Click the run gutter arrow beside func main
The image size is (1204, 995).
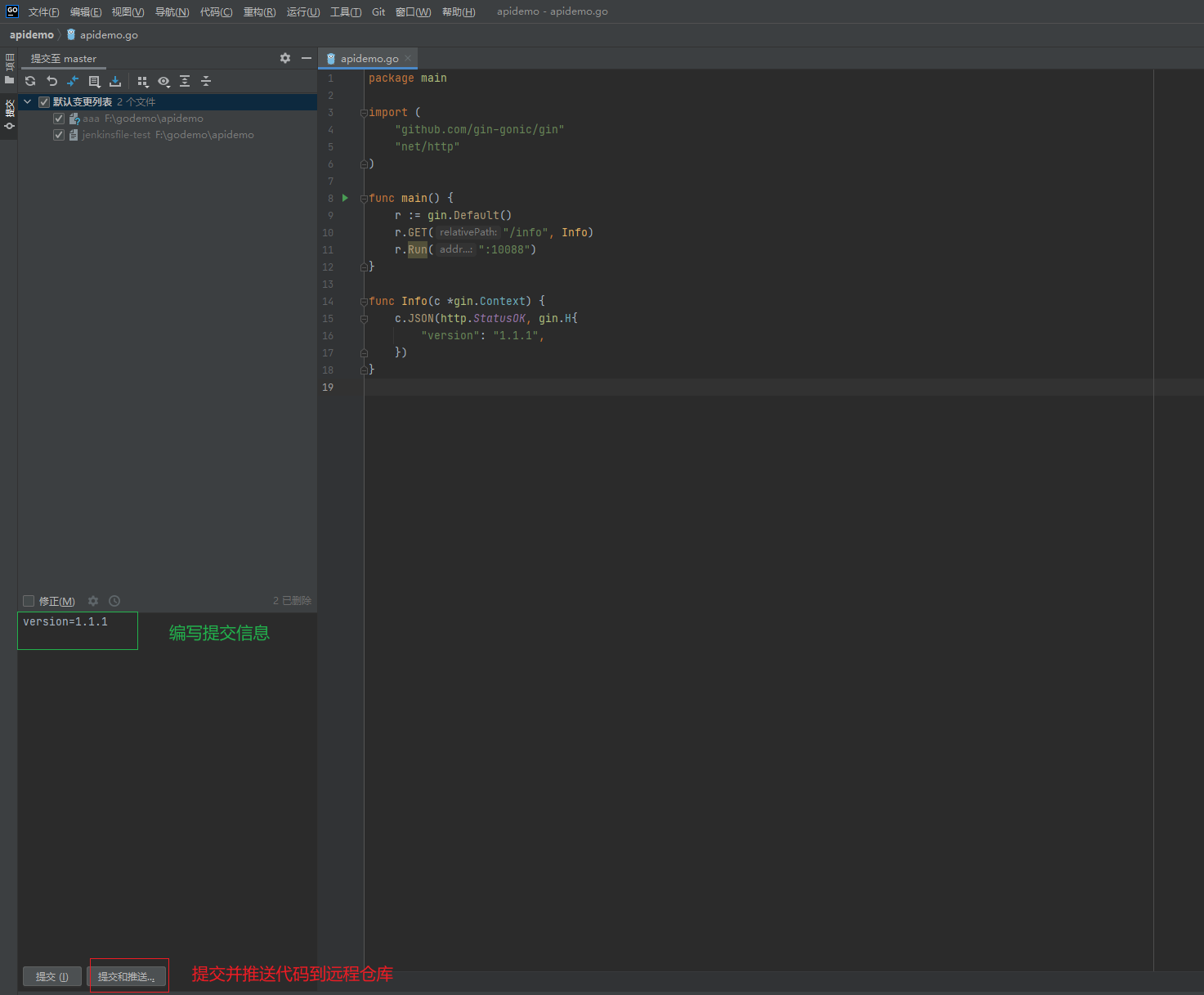[345, 198]
